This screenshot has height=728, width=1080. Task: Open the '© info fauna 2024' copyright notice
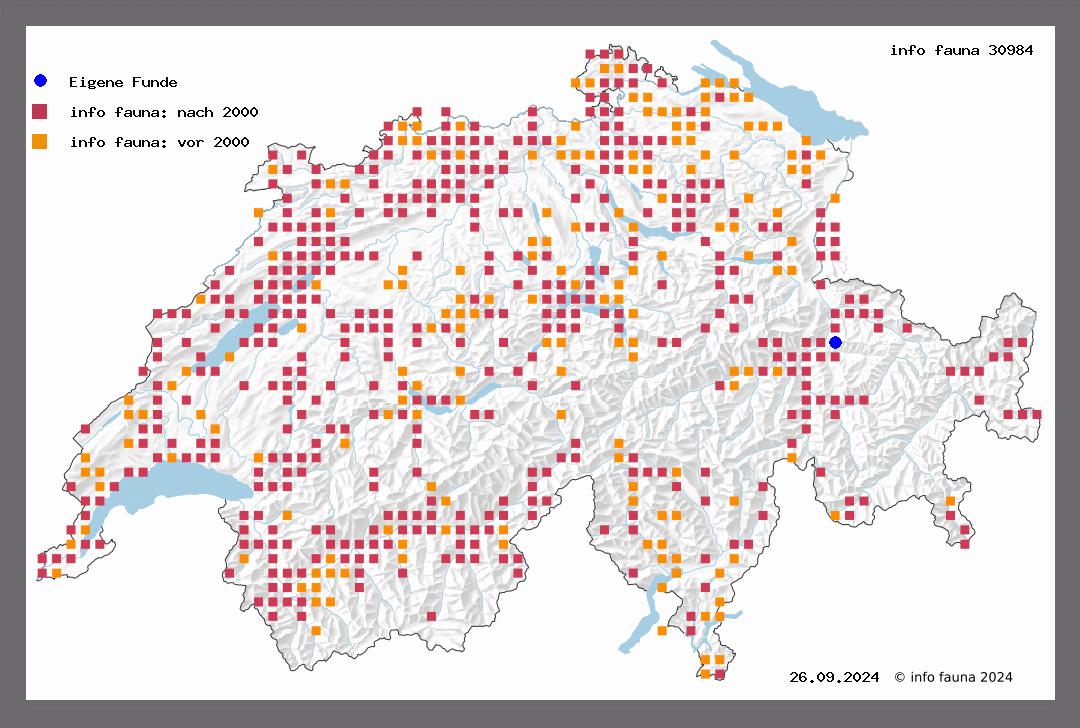coord(953,677)
